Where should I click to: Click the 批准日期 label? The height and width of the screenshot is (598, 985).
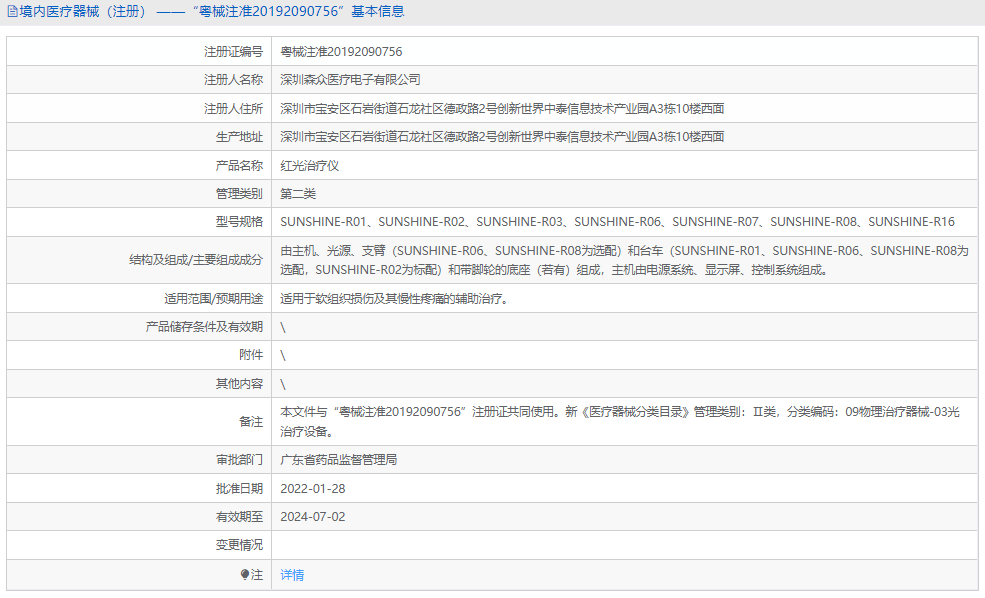(239, 489)
